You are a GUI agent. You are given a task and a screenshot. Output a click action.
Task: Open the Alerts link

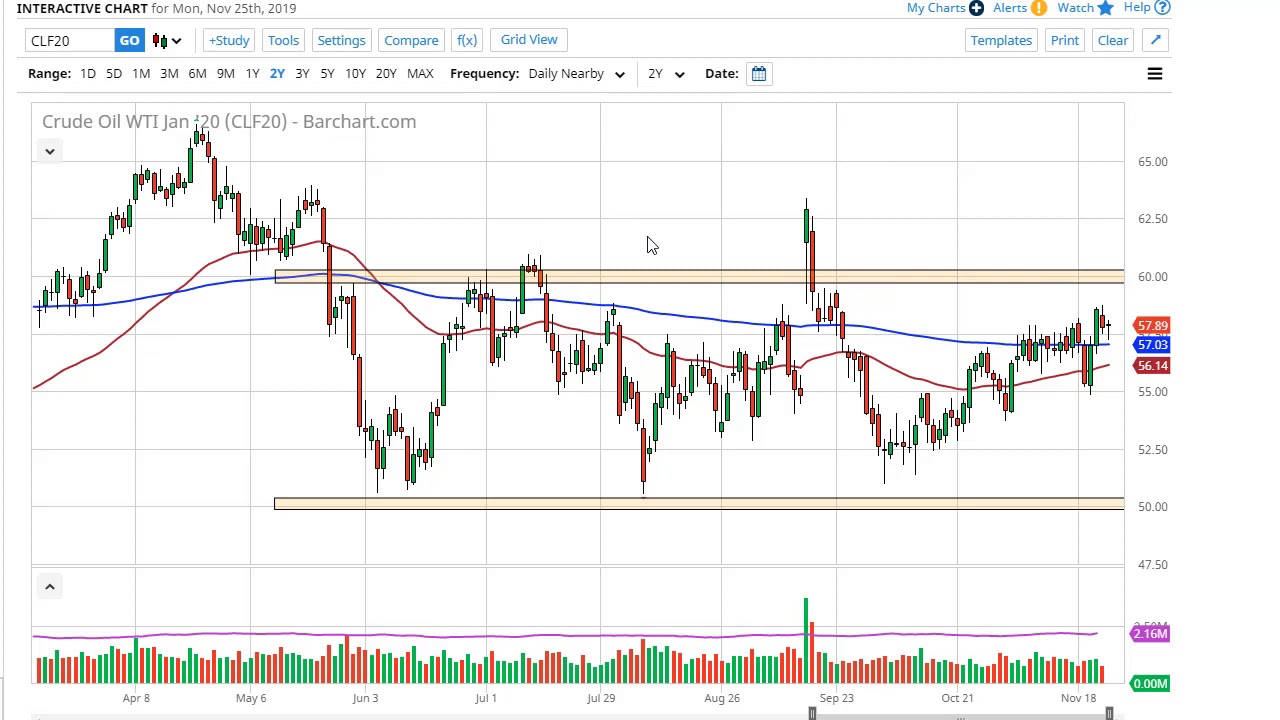click(x=1010, y=8)
